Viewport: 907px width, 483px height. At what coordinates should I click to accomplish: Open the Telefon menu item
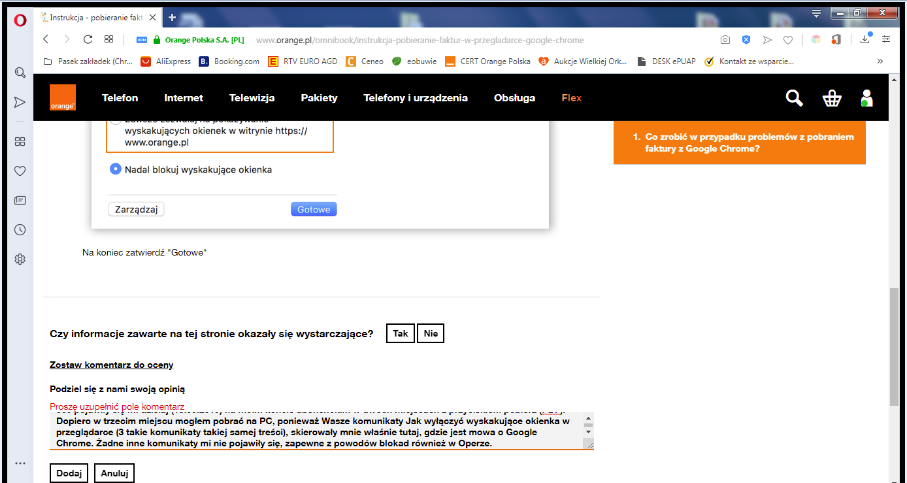pyautogui.click(x=120, y=98)
